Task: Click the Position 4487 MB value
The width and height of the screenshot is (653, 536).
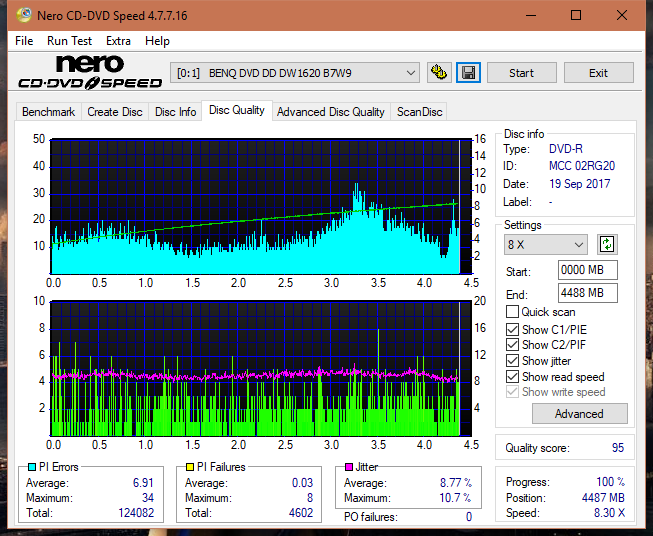Action: click(x=603, y=498)
